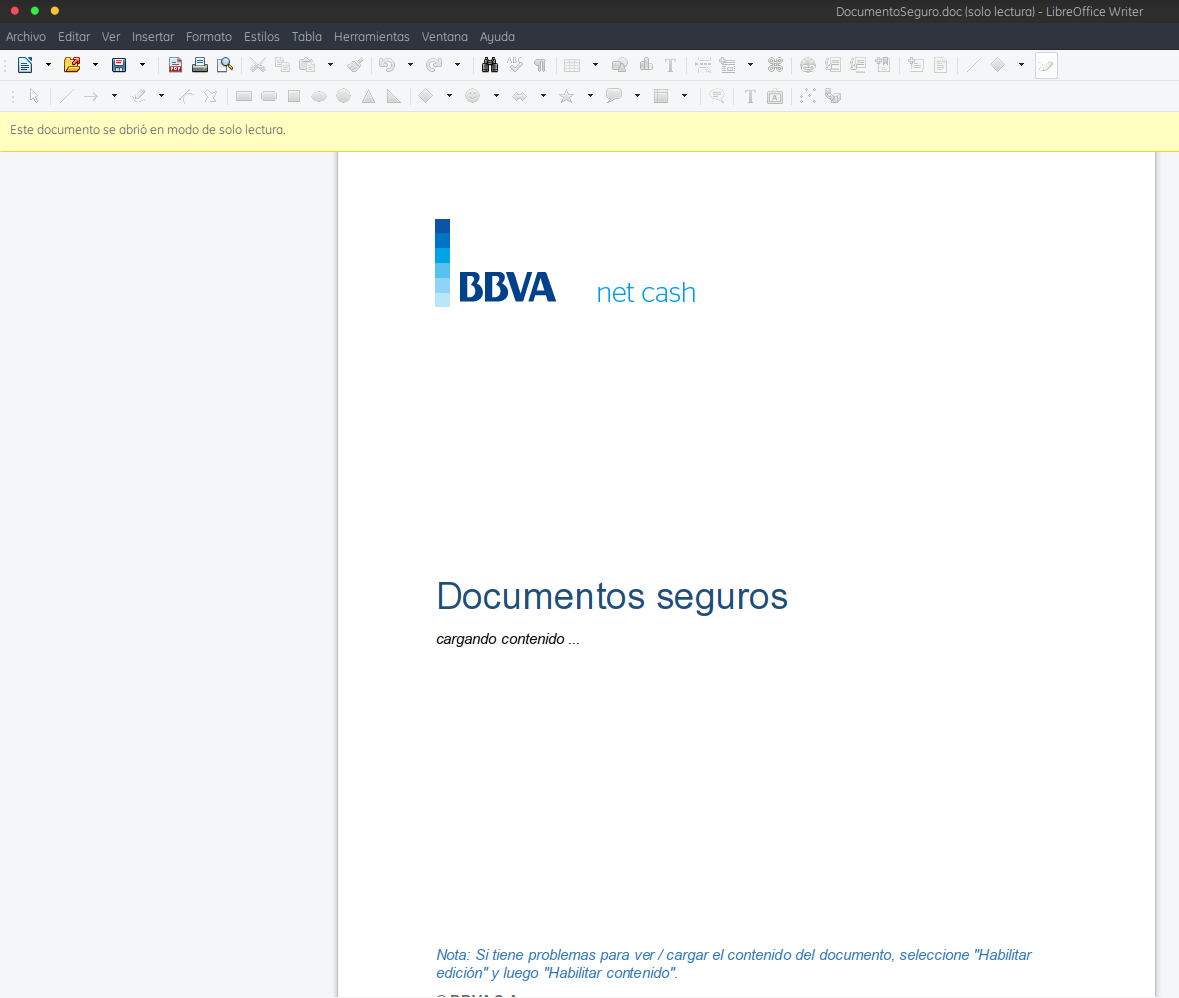Screen dimensions: 1179x998
Task: Create a new document with toolbar icon
Action: (x=25, y=65)
